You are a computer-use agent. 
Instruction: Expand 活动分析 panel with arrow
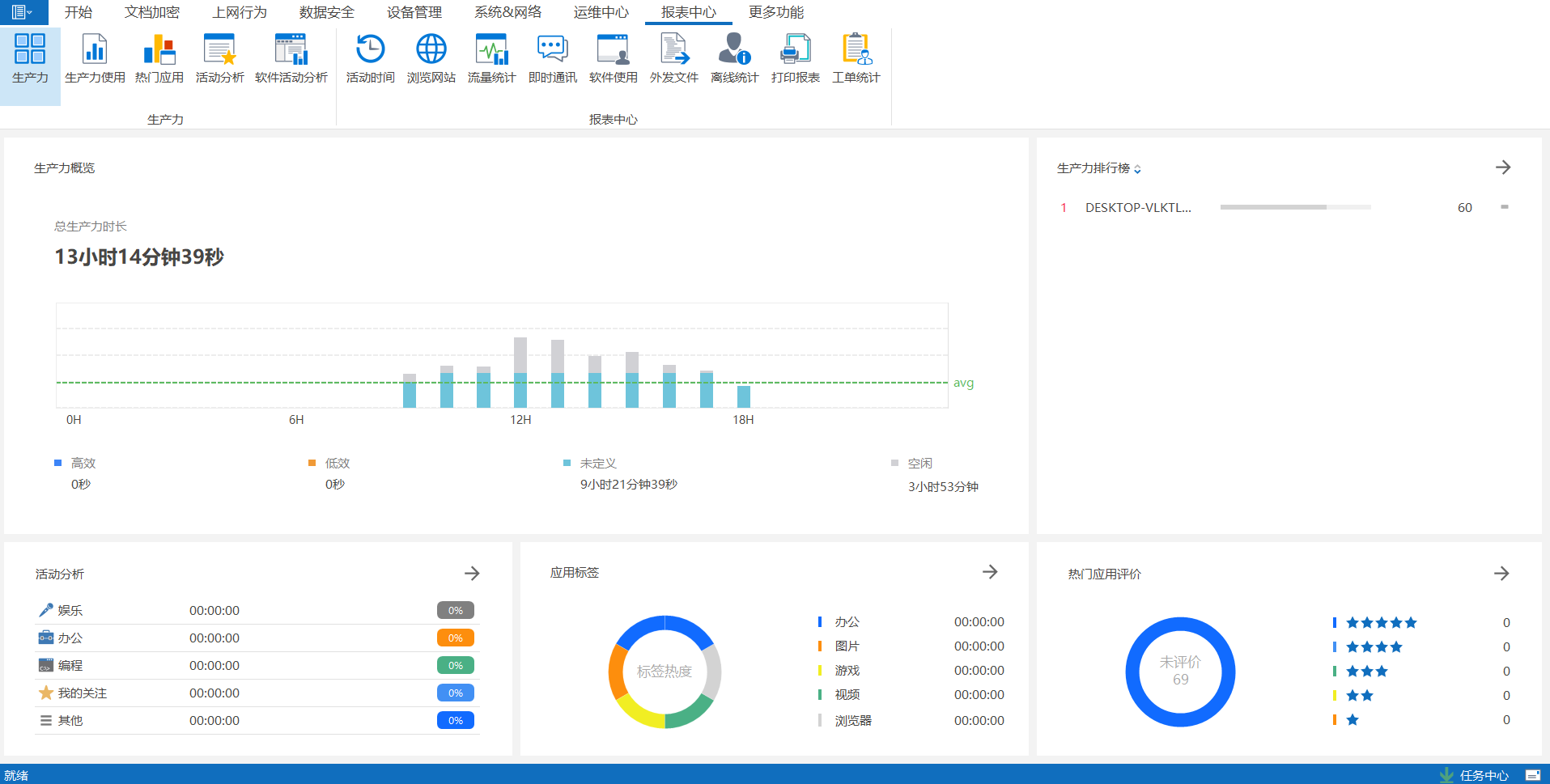tap(472, 574)
